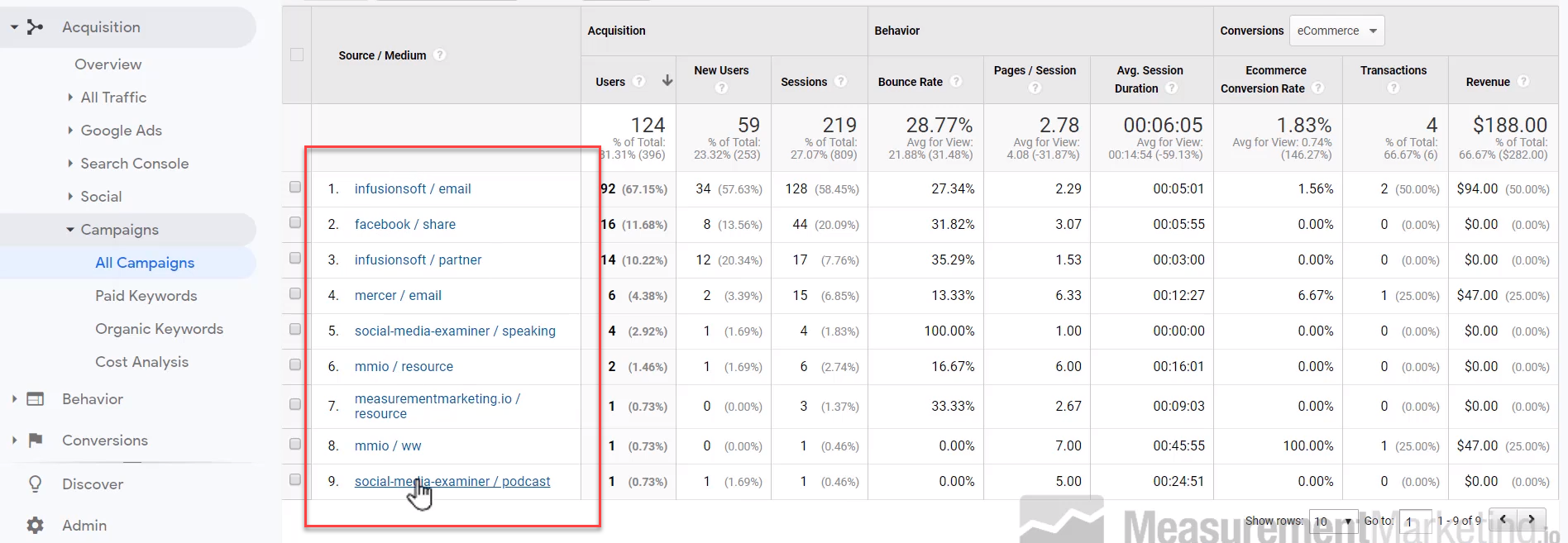Toggle the select-all rows checkbox
Image resolution: width=1568 pixels, height=543 pixels.
coord(297,55)
